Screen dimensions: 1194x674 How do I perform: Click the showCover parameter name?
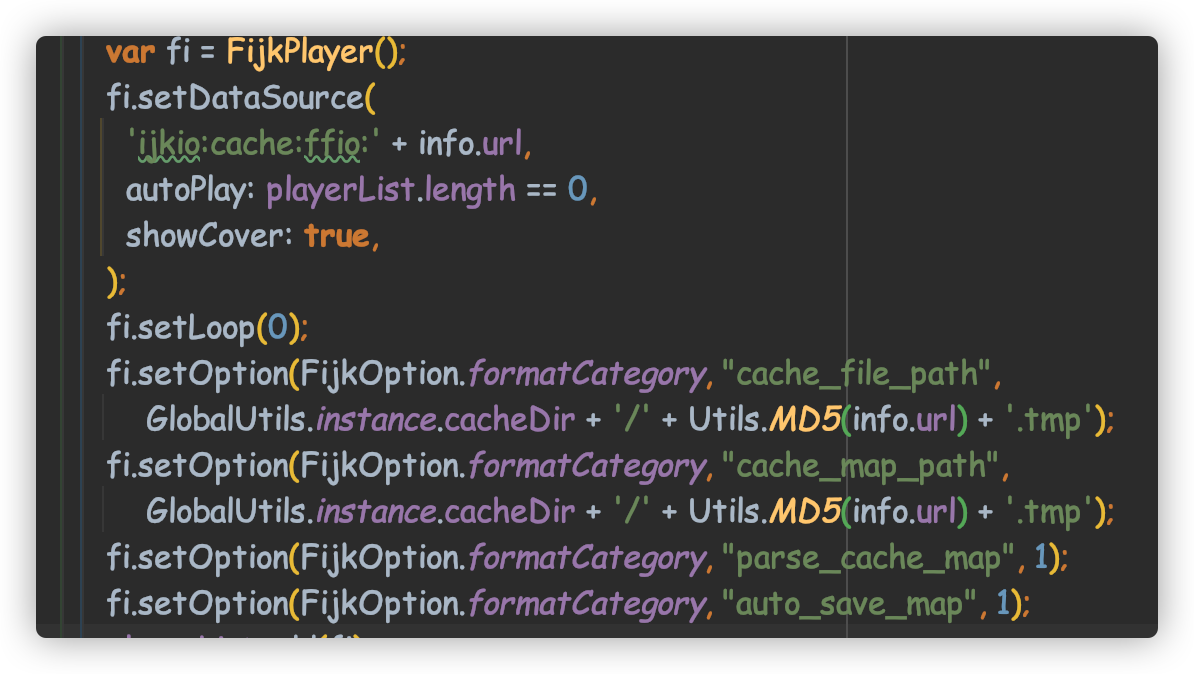pos(204,236)
